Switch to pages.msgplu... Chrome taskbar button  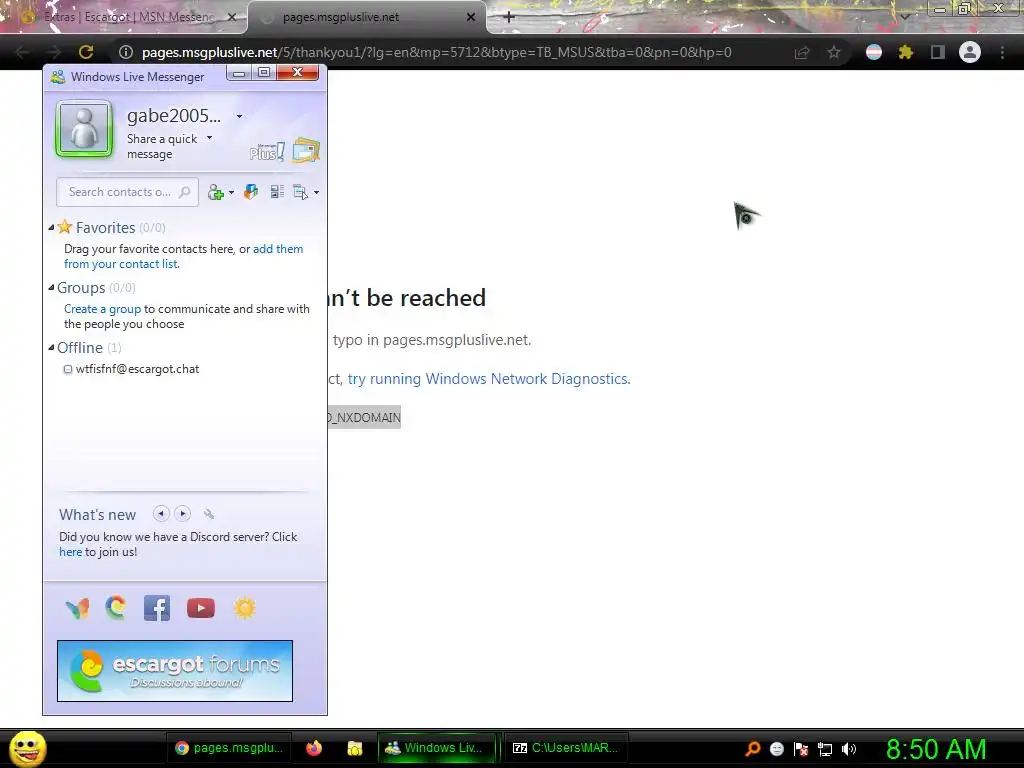[229, 748]
